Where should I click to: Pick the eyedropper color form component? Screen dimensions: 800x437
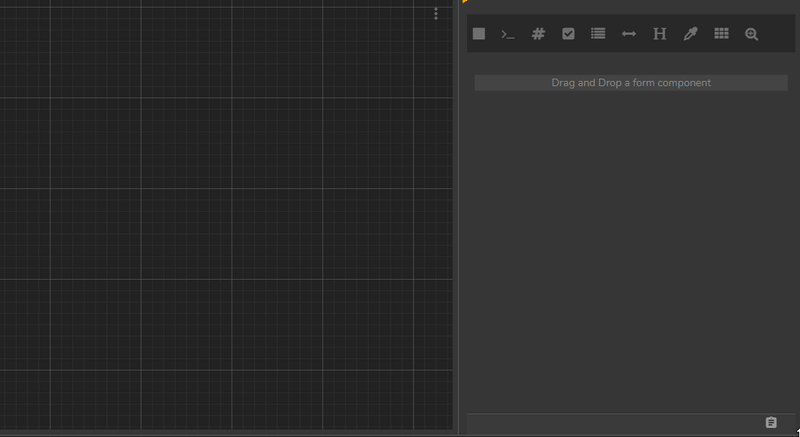click(x=690, y=34)
